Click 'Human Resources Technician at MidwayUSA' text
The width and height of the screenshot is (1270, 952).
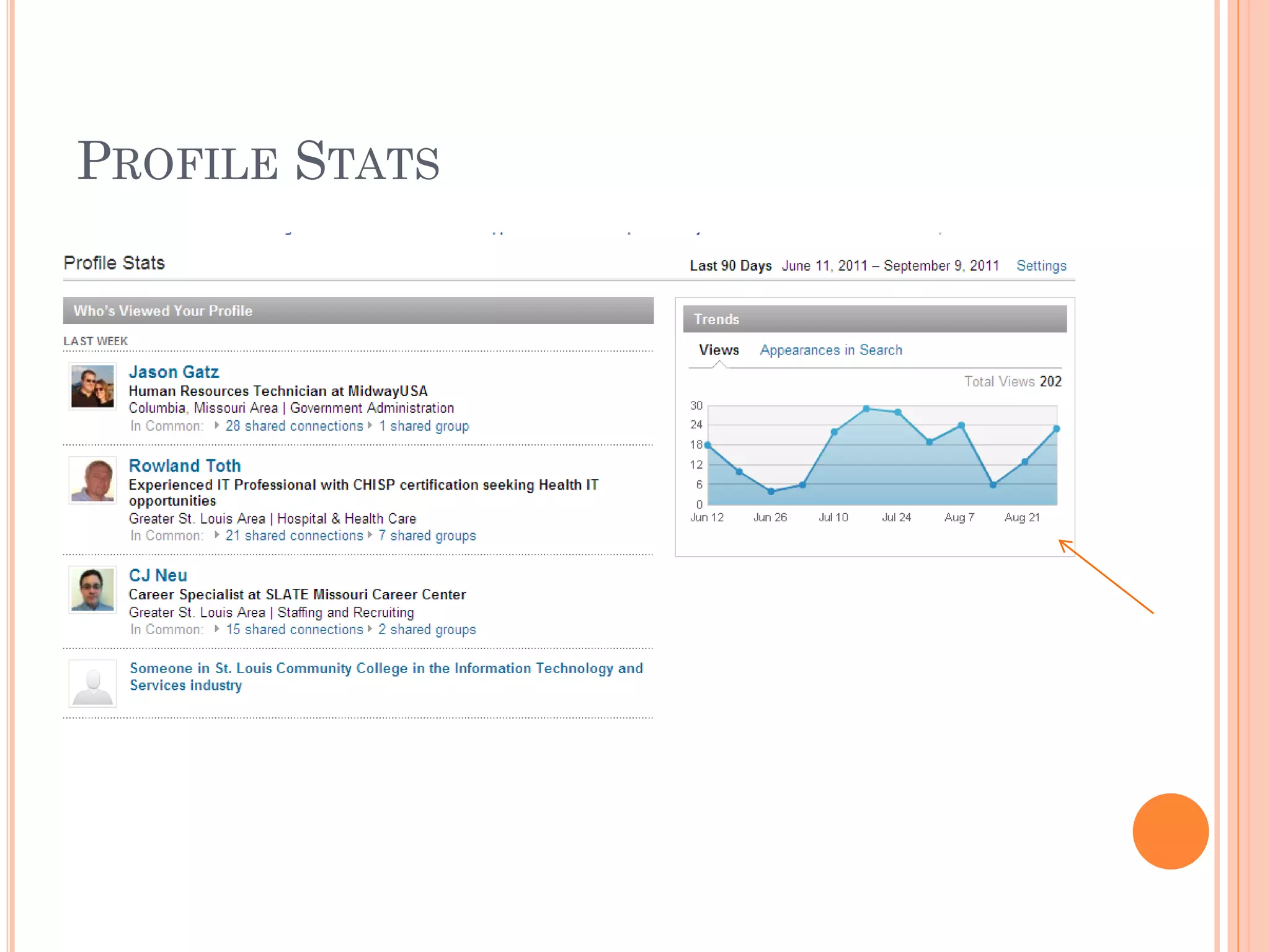278,391
